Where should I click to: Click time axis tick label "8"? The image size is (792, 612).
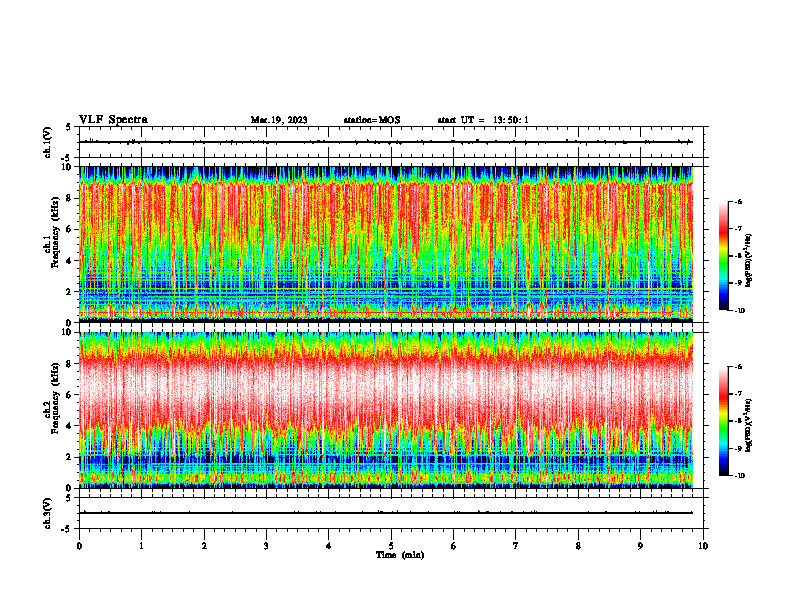tap(578, 546)
